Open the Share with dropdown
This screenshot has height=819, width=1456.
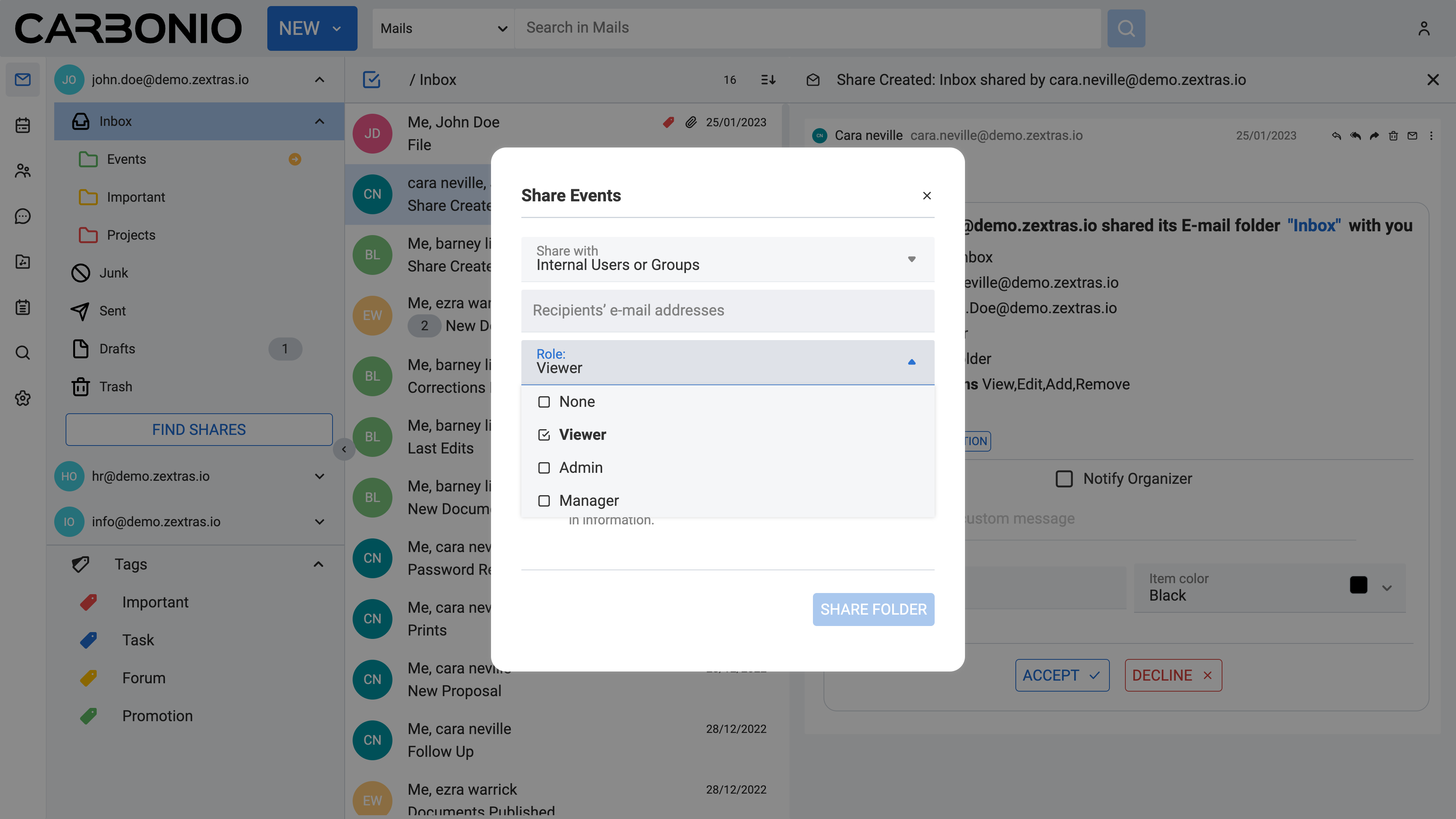[727, 259]
